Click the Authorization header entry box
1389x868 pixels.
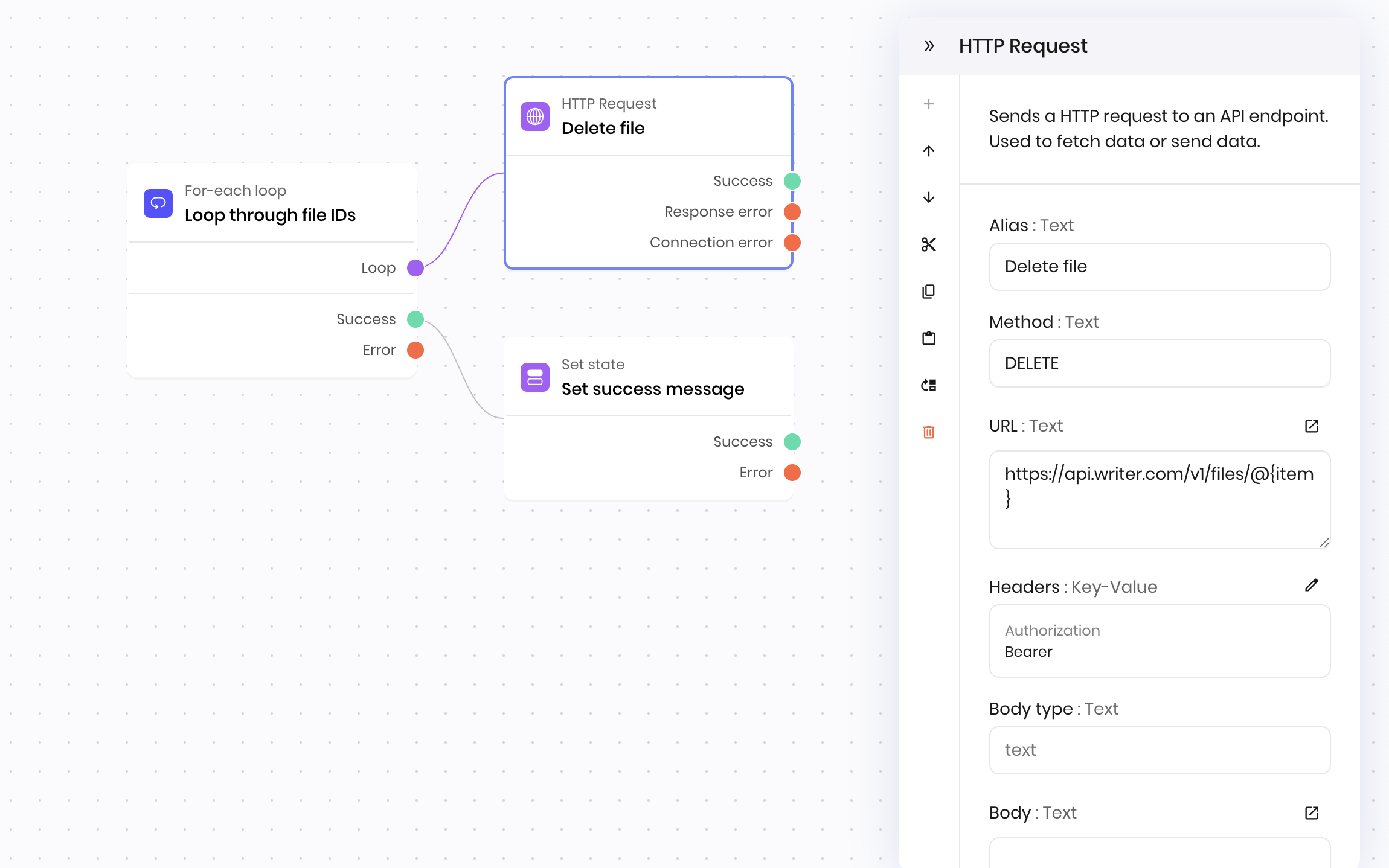click(1159, 641)
